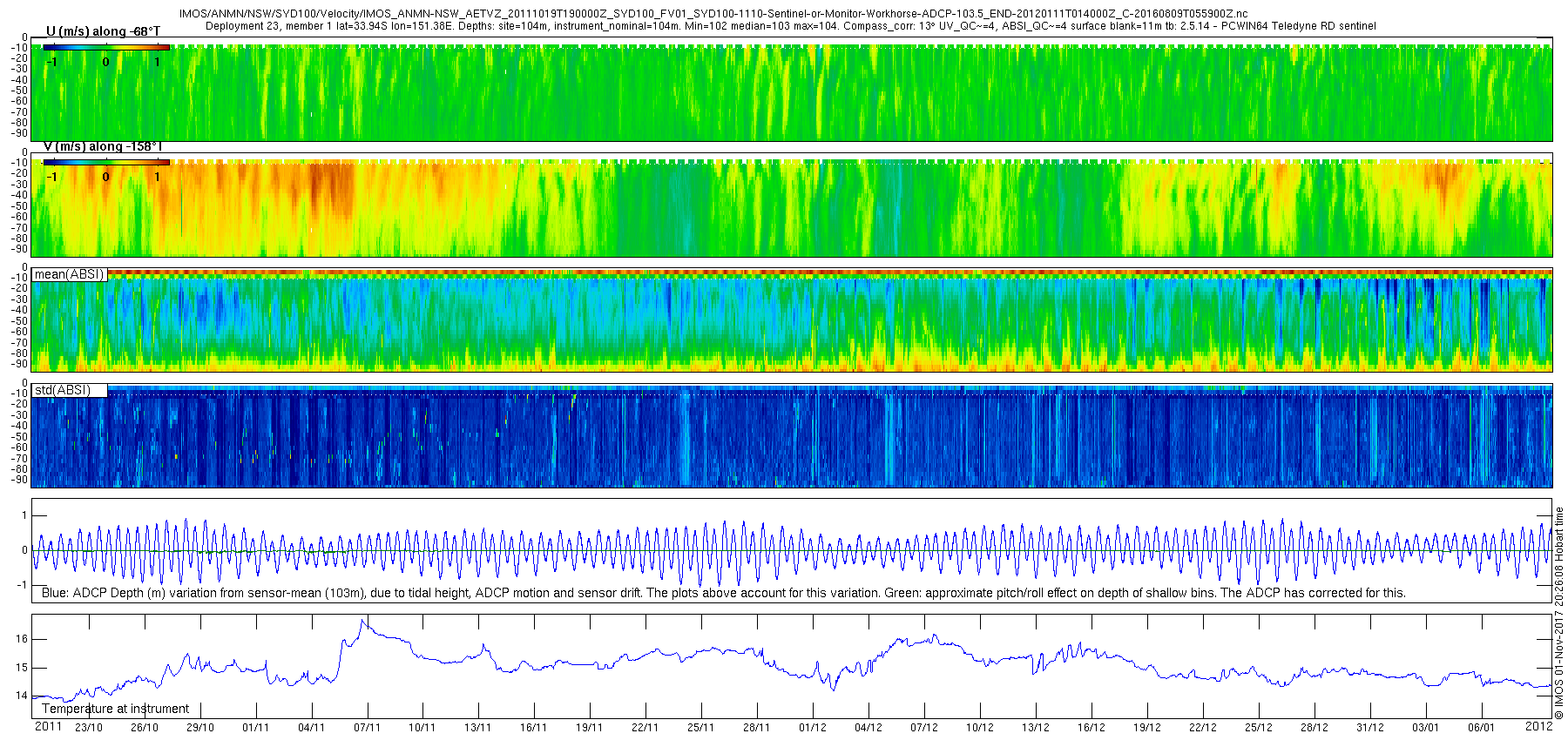
Task: Click the '28/12' date tick label
Action: 1315,728
